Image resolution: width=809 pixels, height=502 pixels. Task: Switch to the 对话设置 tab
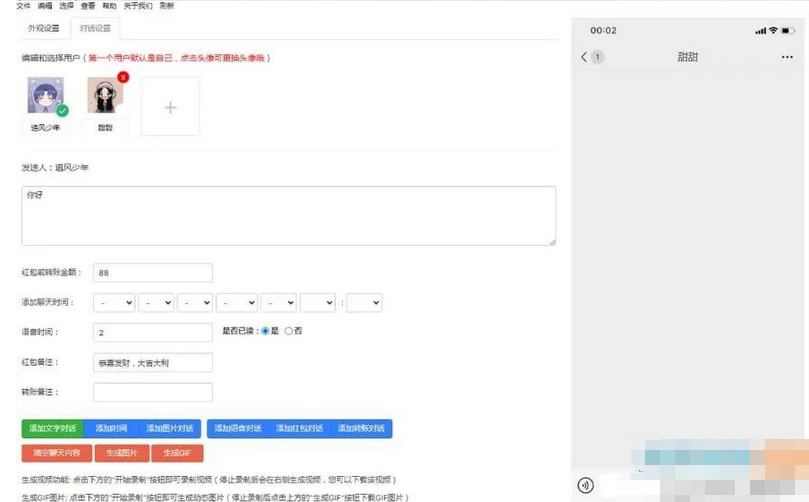coord(95,28)
